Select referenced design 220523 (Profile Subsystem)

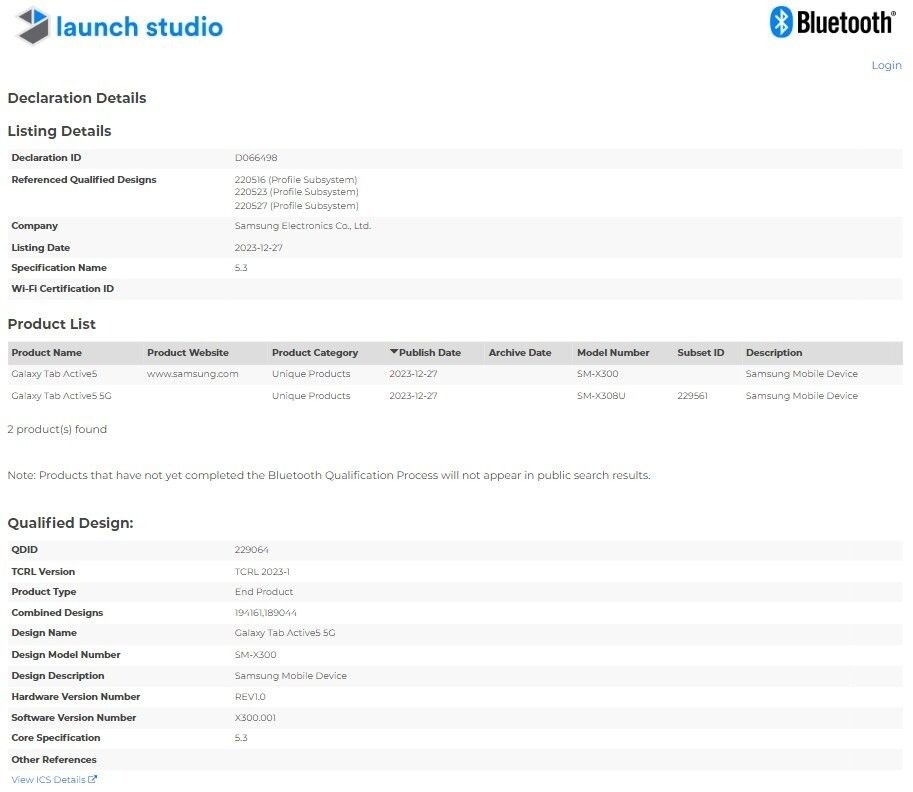click(296, 192)
